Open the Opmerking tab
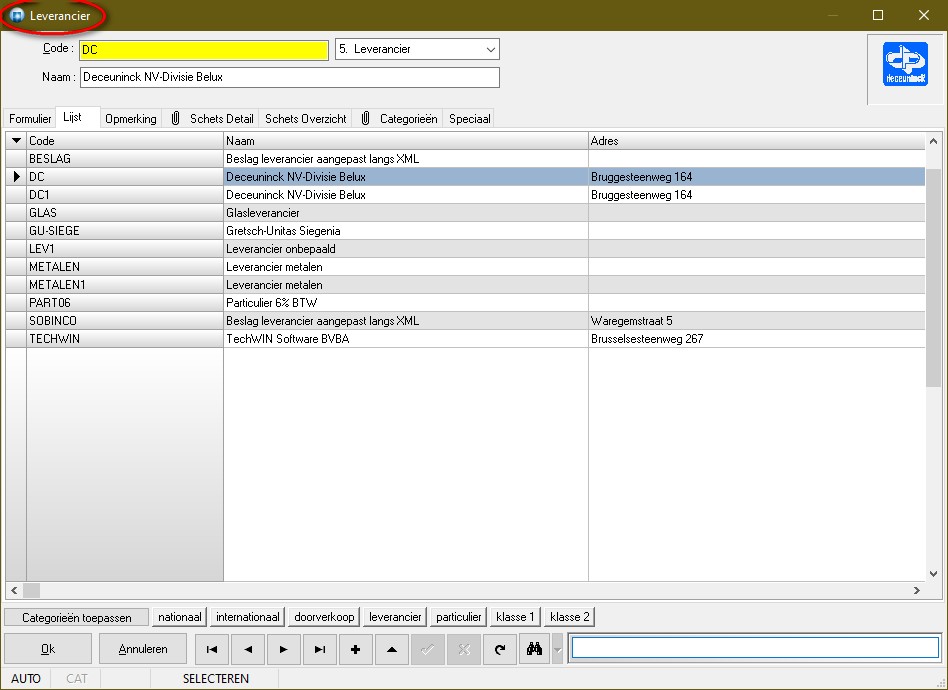This screenshot has height=690, width=948. click(131, 119)
